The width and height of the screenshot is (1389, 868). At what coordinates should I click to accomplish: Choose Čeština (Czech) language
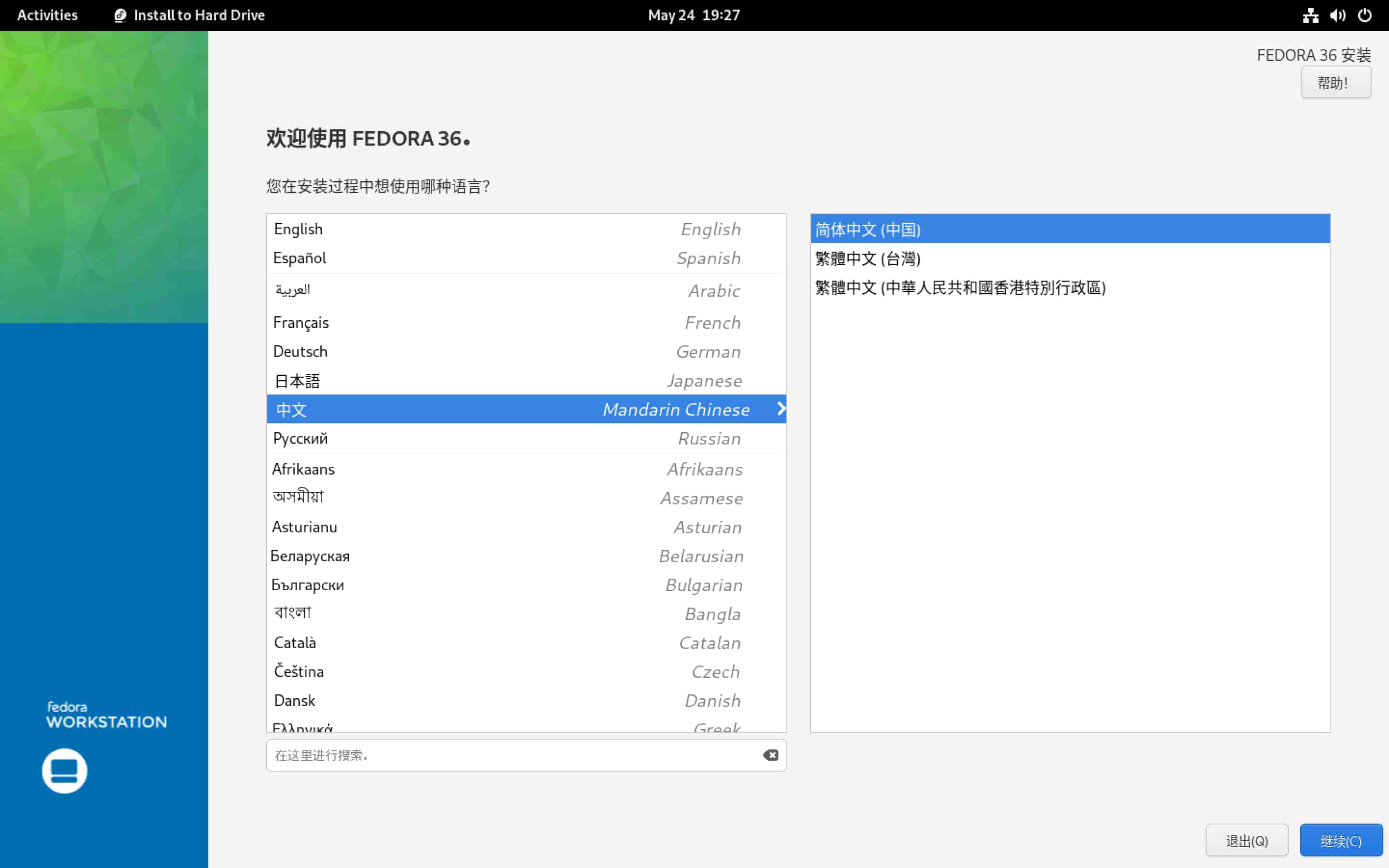[526, 672]
